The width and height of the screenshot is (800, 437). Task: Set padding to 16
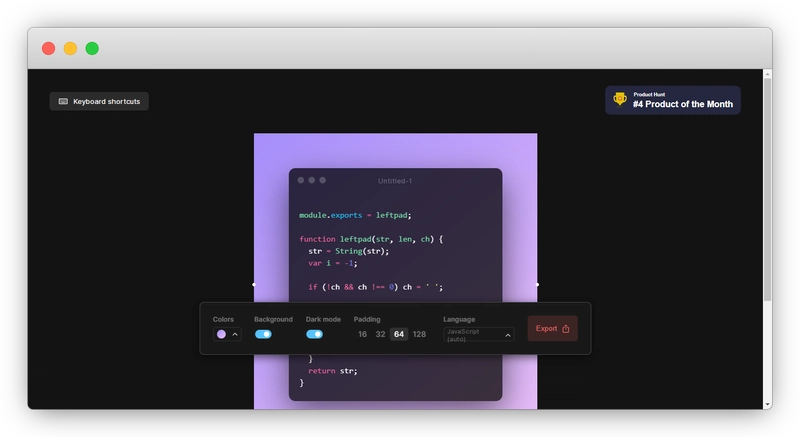(362, 334)
